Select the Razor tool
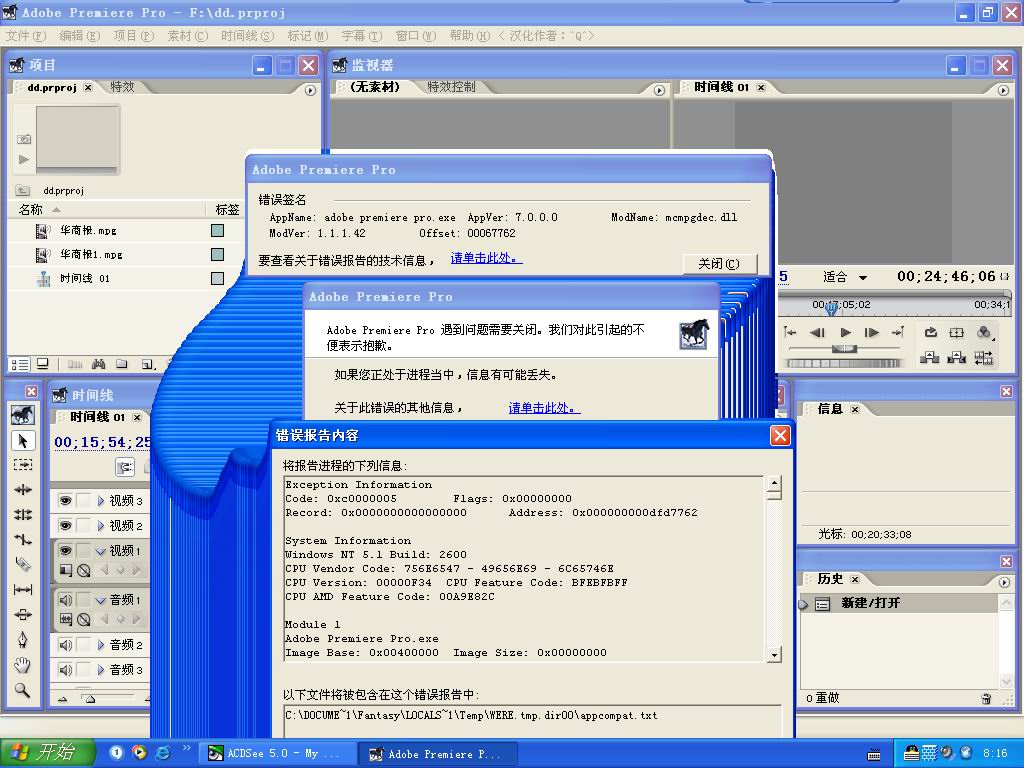This screenshot has height=768, width=1024. coord(23,564)
